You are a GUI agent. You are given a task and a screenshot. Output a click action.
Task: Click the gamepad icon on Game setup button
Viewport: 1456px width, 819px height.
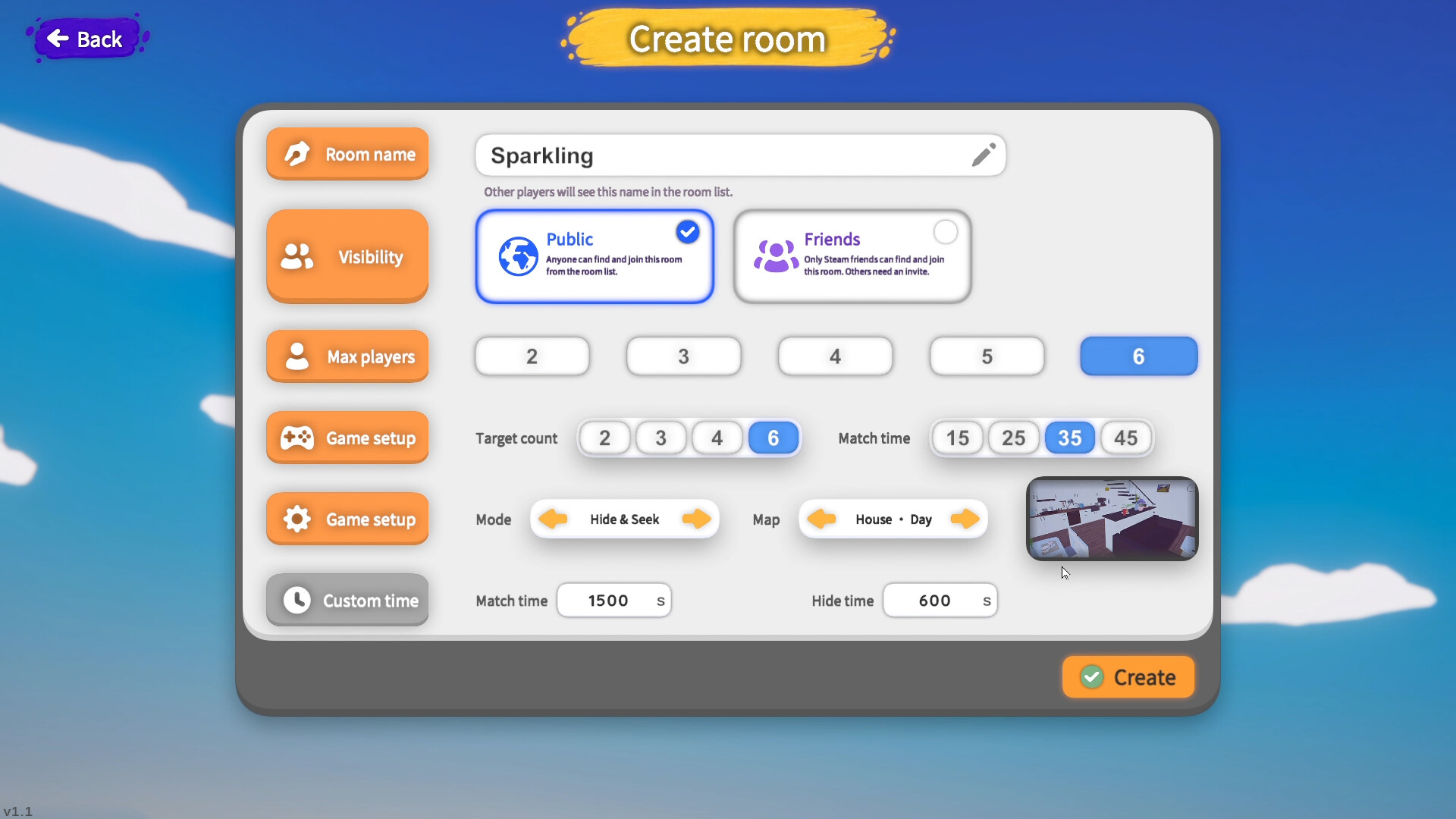(x=297, y=438)
